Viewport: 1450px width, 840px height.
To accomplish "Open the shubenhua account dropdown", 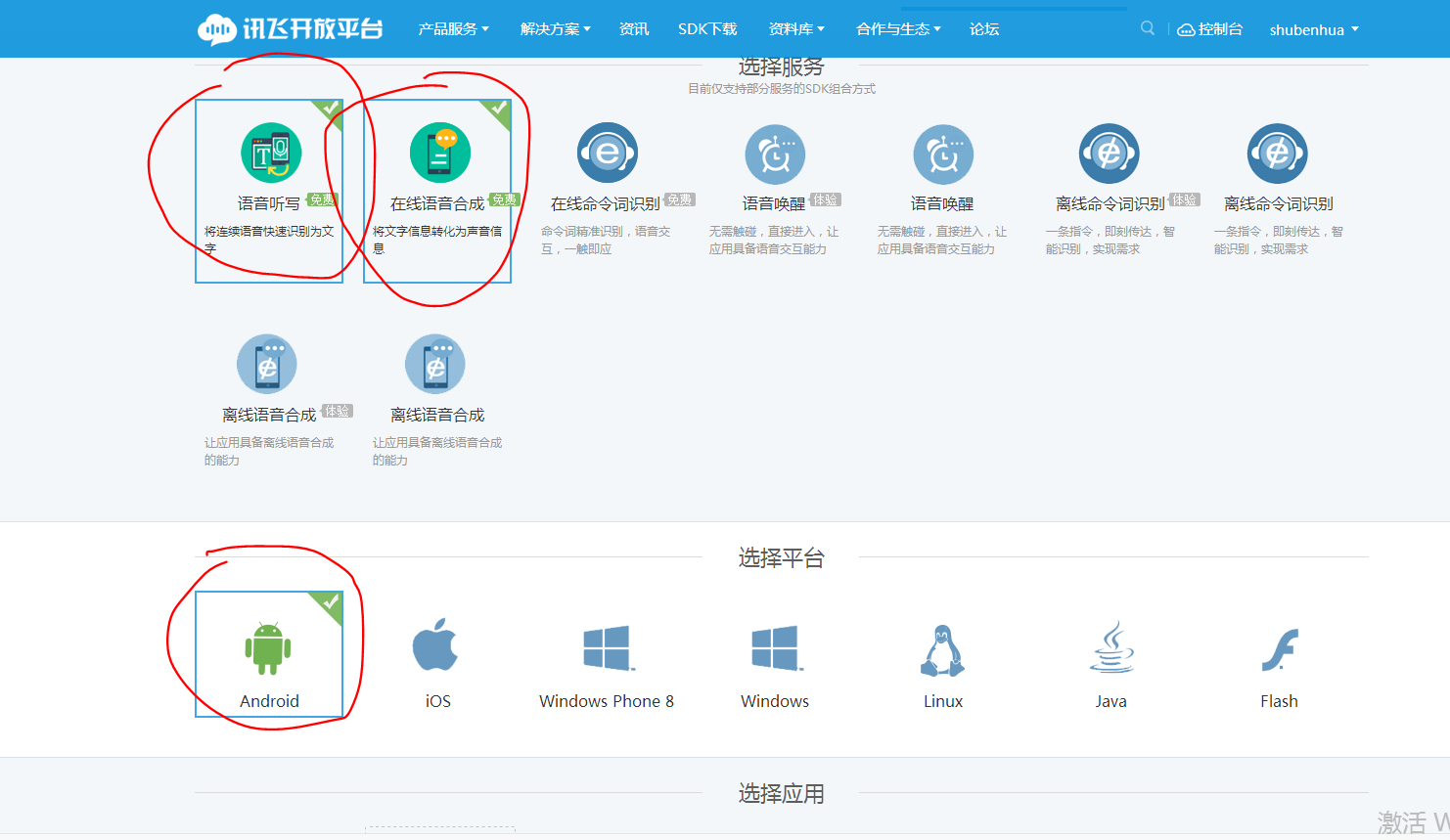I will 1314,29.
